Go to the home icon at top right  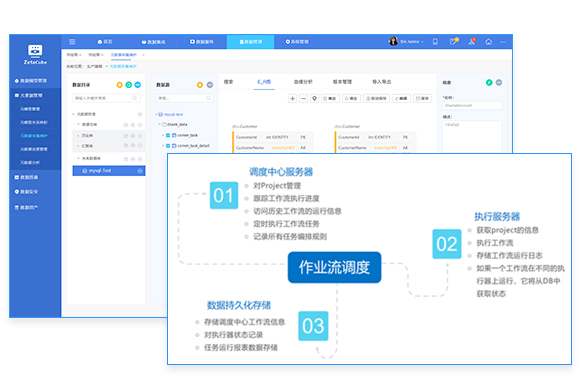coord(488,41)
